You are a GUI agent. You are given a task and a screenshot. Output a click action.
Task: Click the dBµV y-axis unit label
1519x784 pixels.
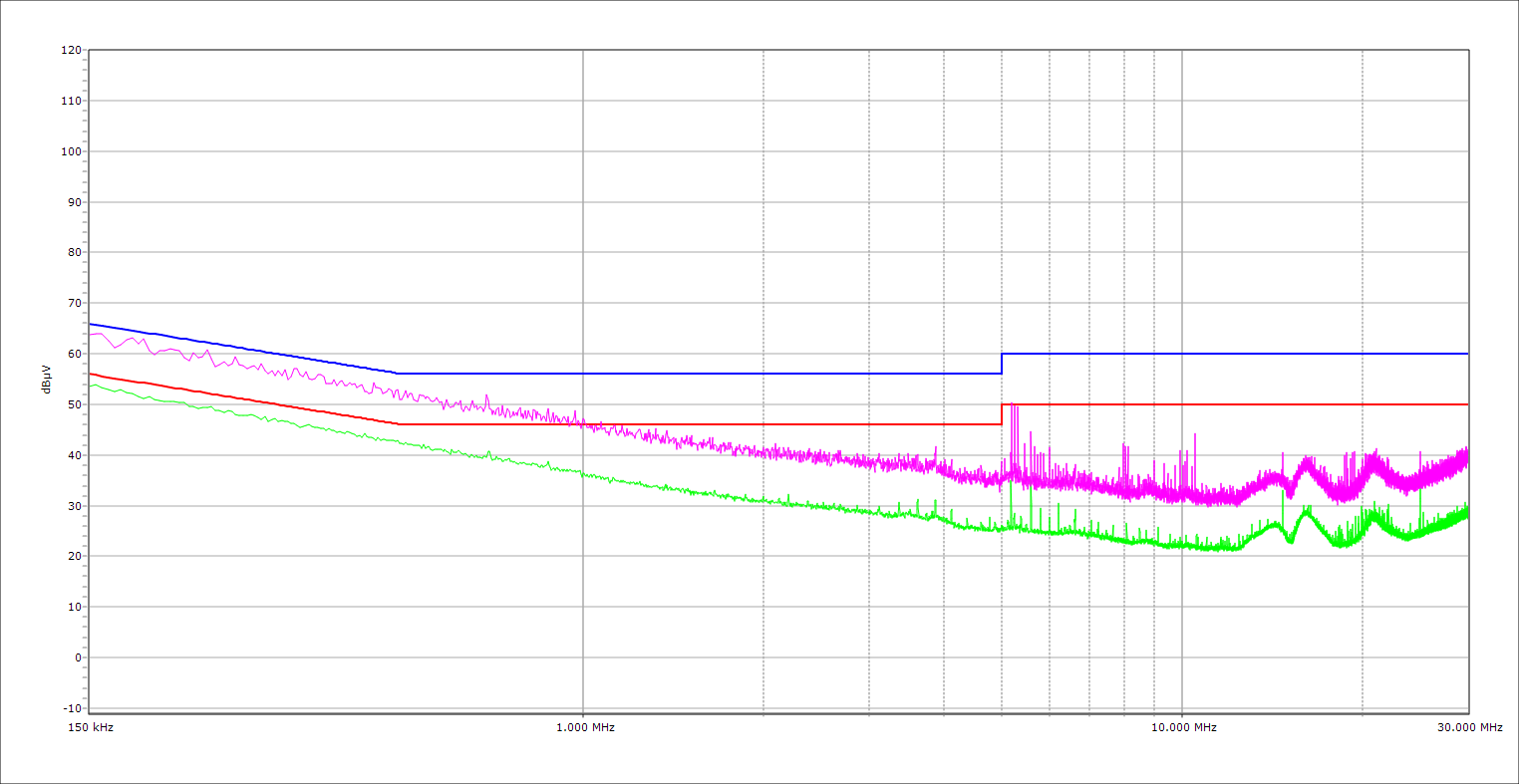click(47, 379)
